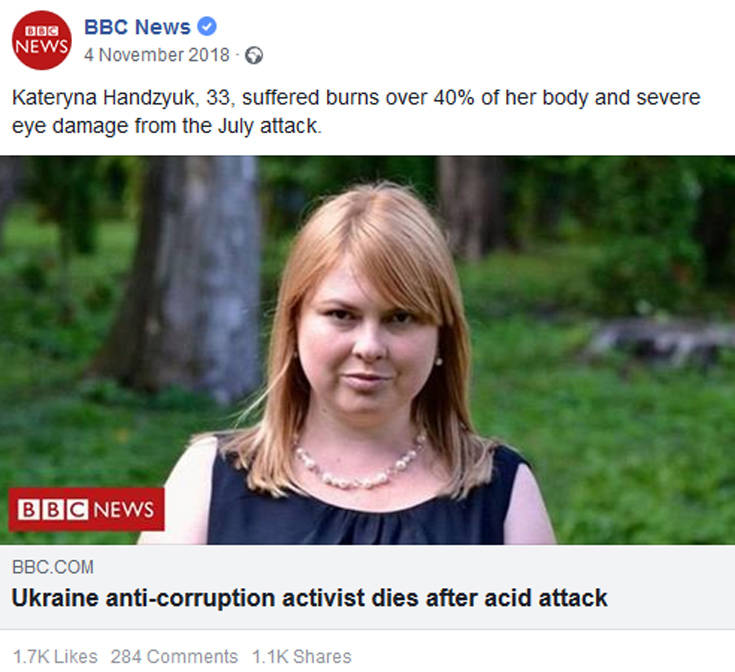This screenshot has height=672, width=735.
Task: Click the blue verified badge
Action: click(x=207, y=27)
